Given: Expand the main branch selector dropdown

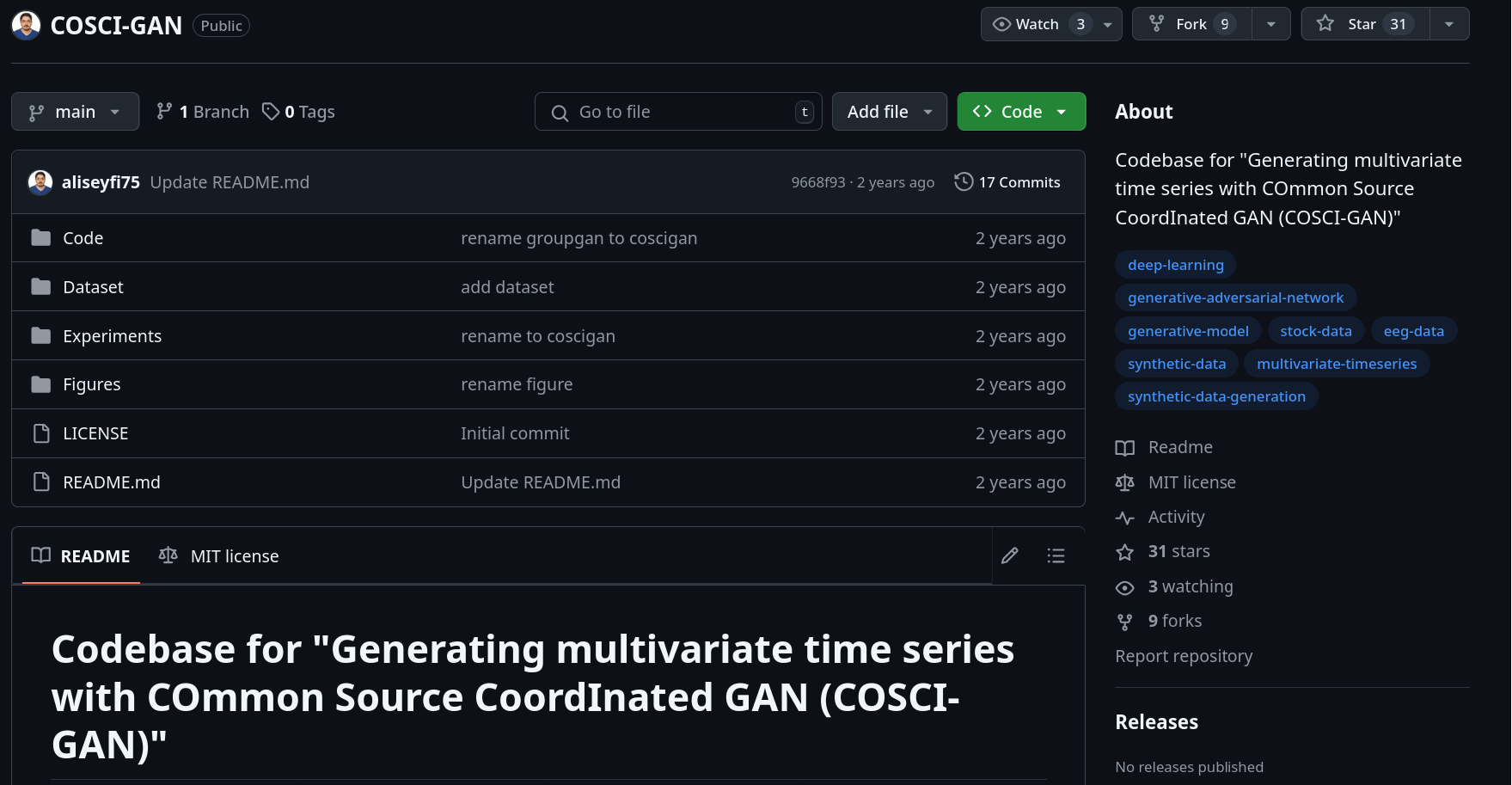Looking at the screenshot, I should pyautogui.click(x=75, y=112).
